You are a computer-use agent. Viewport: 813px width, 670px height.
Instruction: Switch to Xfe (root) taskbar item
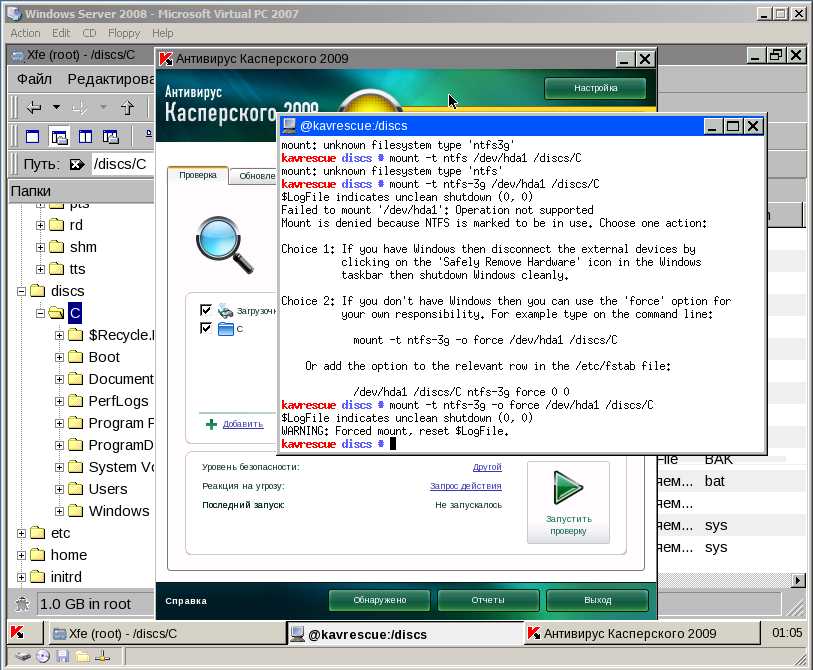tap(167, 634)
